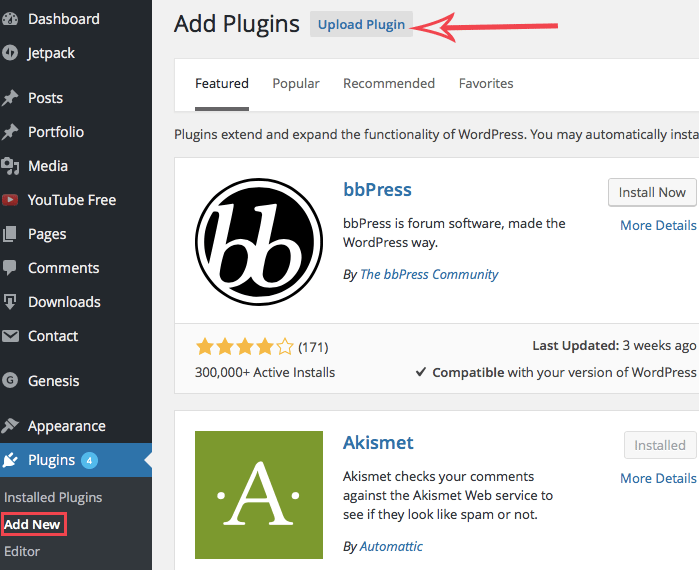Click the Genesis icon in sidebar
This screenshot has width=699, height=570.
10,381
